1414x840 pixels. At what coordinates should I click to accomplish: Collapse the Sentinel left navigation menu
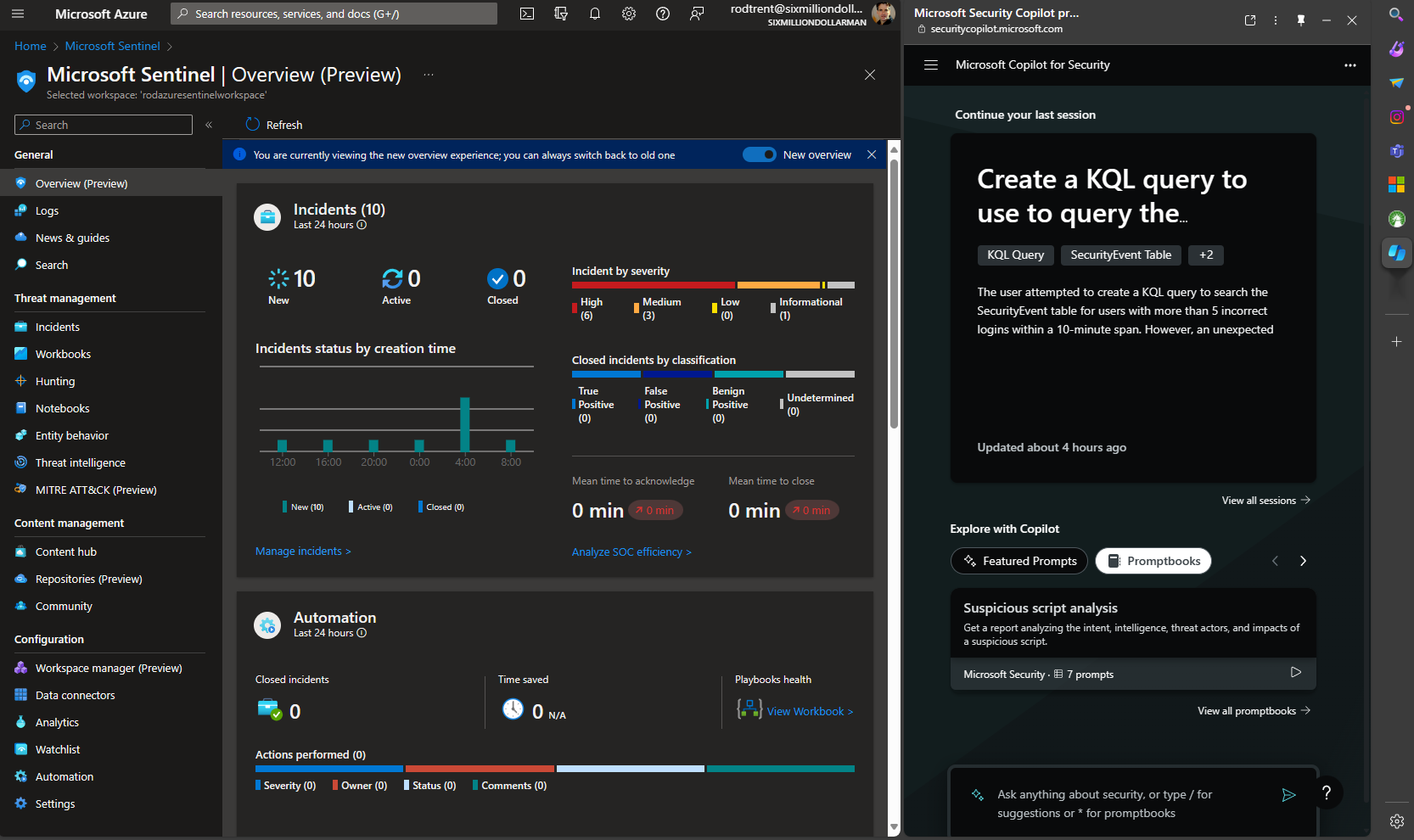(x=209, y=125)
